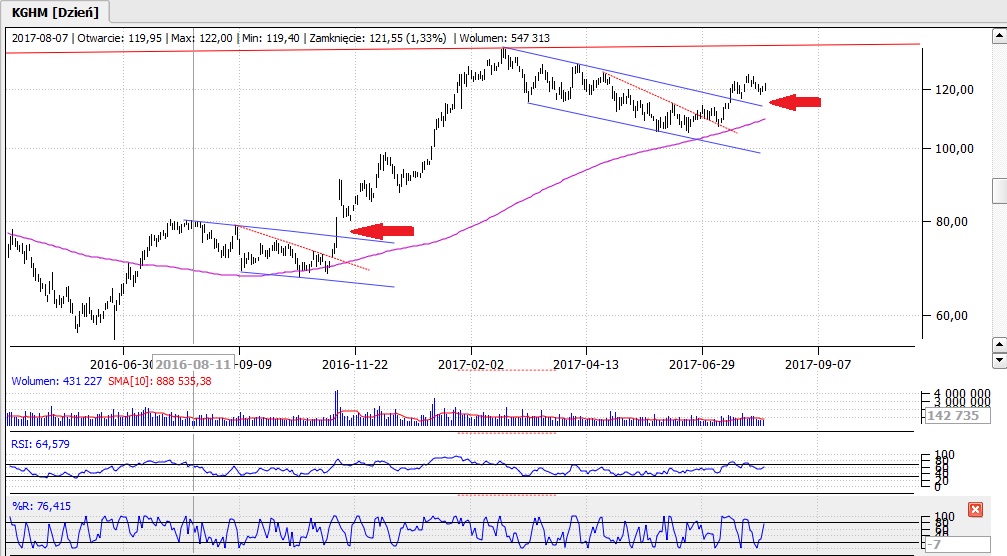The height and width of the screenshot is (556, 1007).
Task: Click the highlighted 2016-08-11 crosshair date
Action: coord(195,365)
